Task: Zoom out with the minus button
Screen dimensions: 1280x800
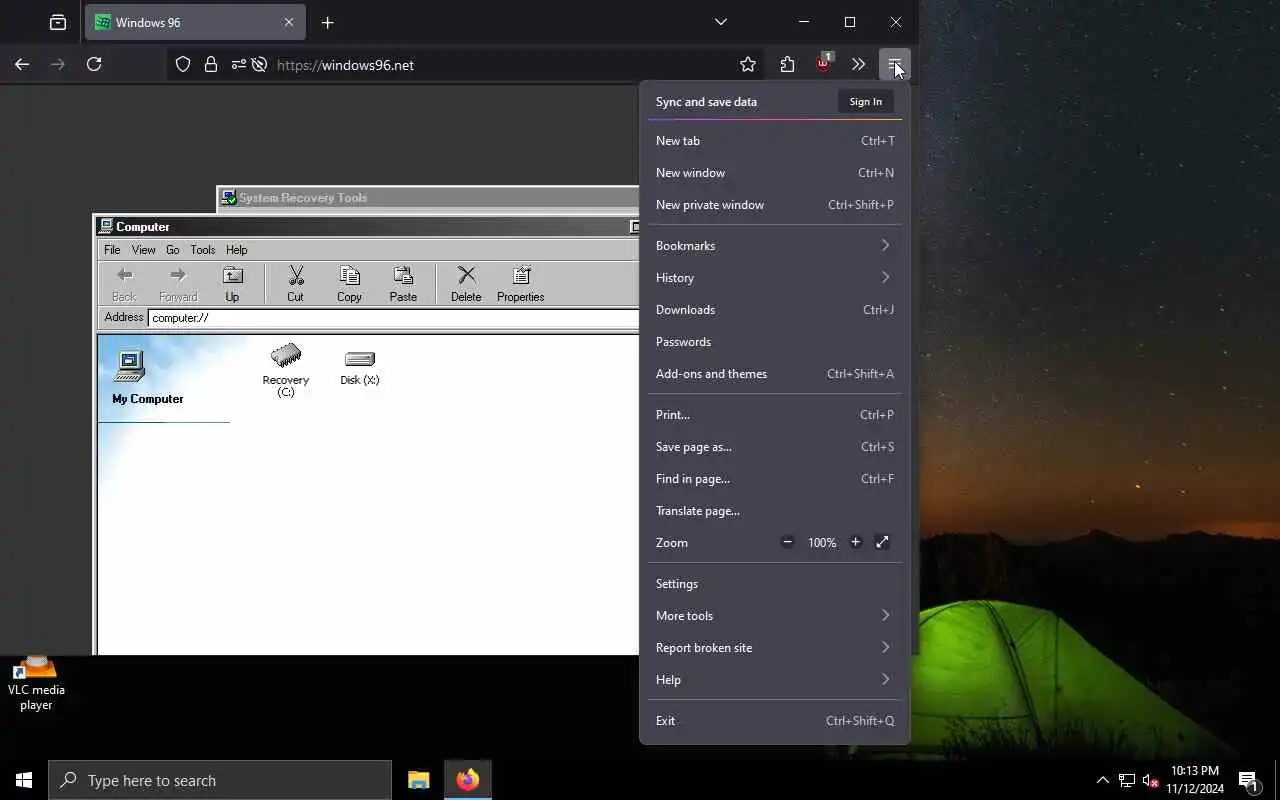Action: pos(787,542)
